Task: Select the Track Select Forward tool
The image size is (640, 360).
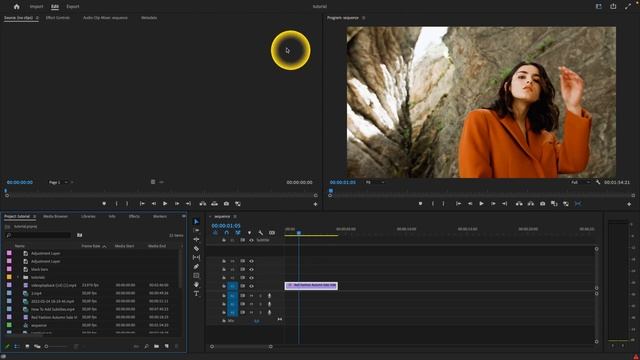Action: pos(196,230)
